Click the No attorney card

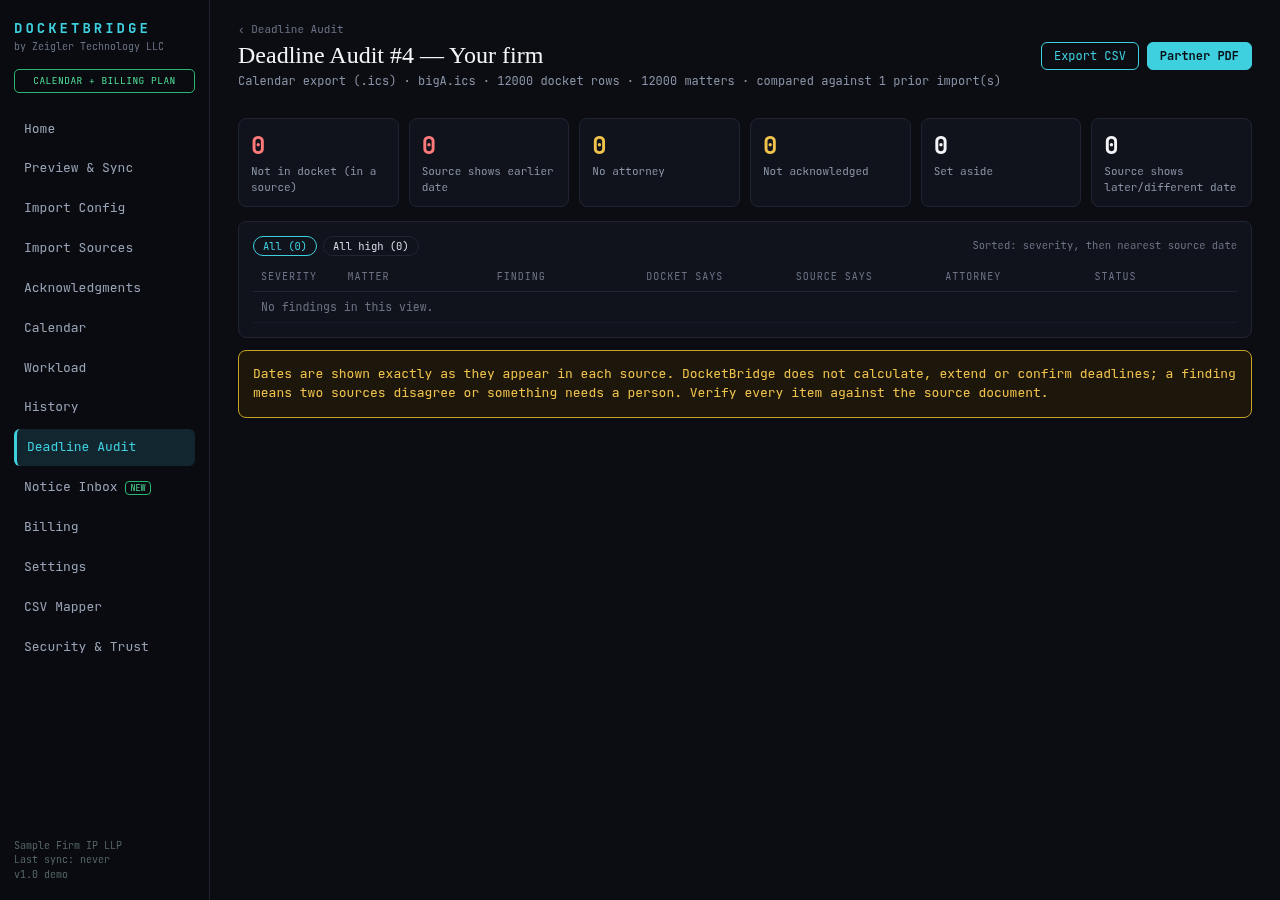659,163
